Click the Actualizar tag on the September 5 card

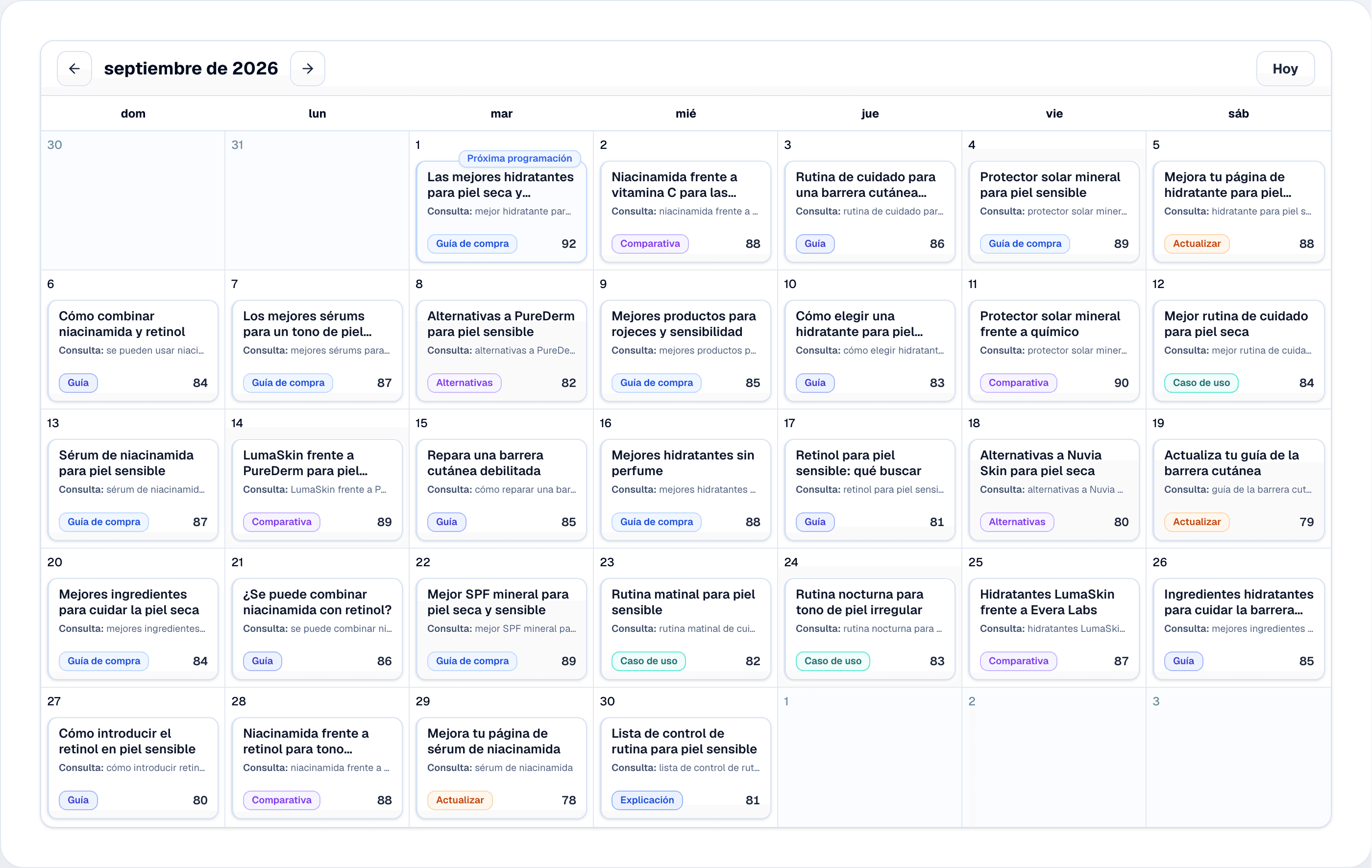tap(1197, 243)
